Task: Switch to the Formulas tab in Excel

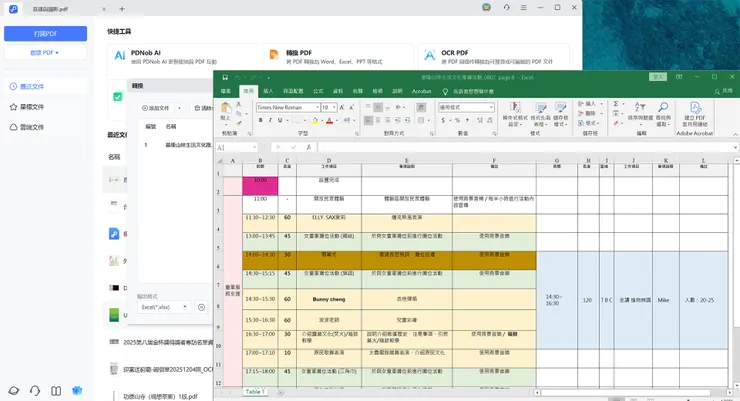Action: pos(318,91)
